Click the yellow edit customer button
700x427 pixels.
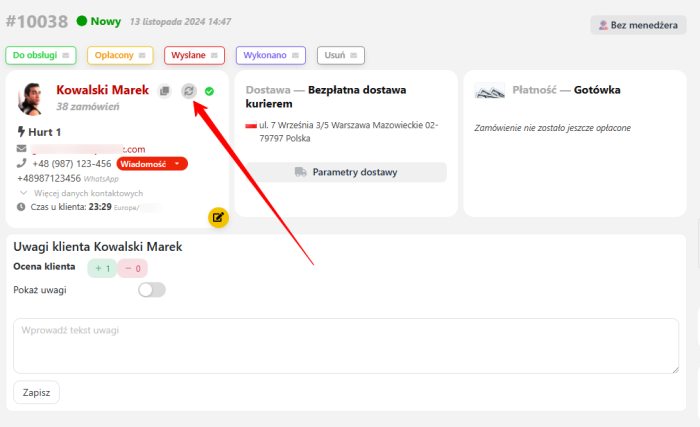tap(218, 216)
